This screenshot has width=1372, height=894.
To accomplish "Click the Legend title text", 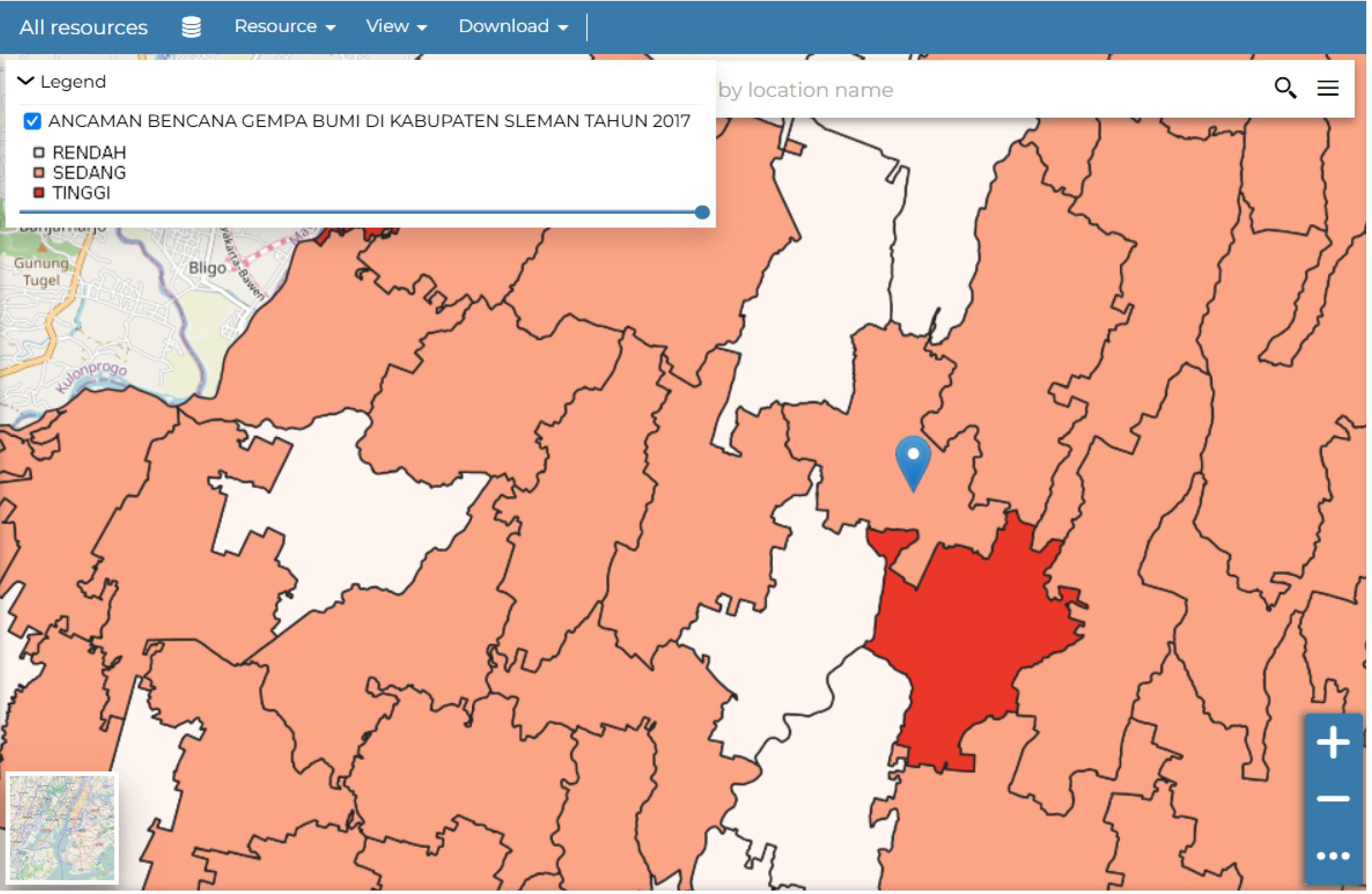I will click(73, 82).
